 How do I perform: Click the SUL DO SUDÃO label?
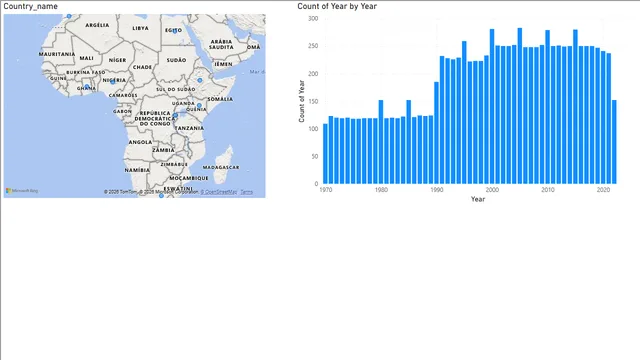pyautogui.click(x=176, y=89)
